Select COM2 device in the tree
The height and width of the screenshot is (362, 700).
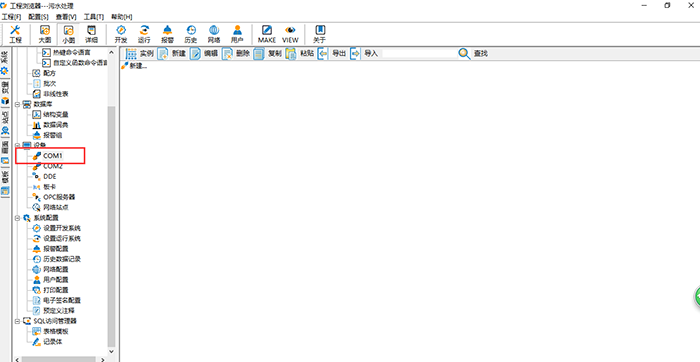click(x=48, y=166)
